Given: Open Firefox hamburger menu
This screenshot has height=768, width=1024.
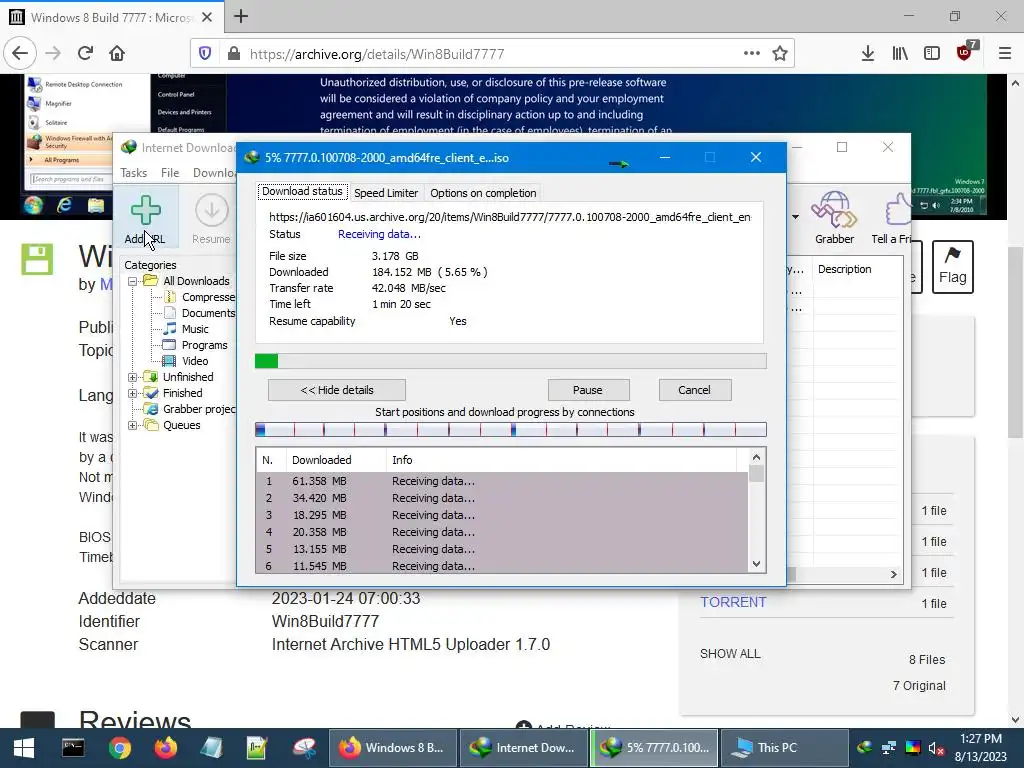Looking at the screenshot, I should pos(1005,54).
